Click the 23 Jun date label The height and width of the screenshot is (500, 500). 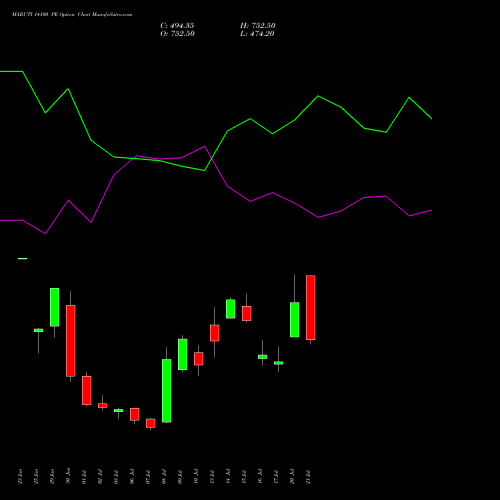20,476
